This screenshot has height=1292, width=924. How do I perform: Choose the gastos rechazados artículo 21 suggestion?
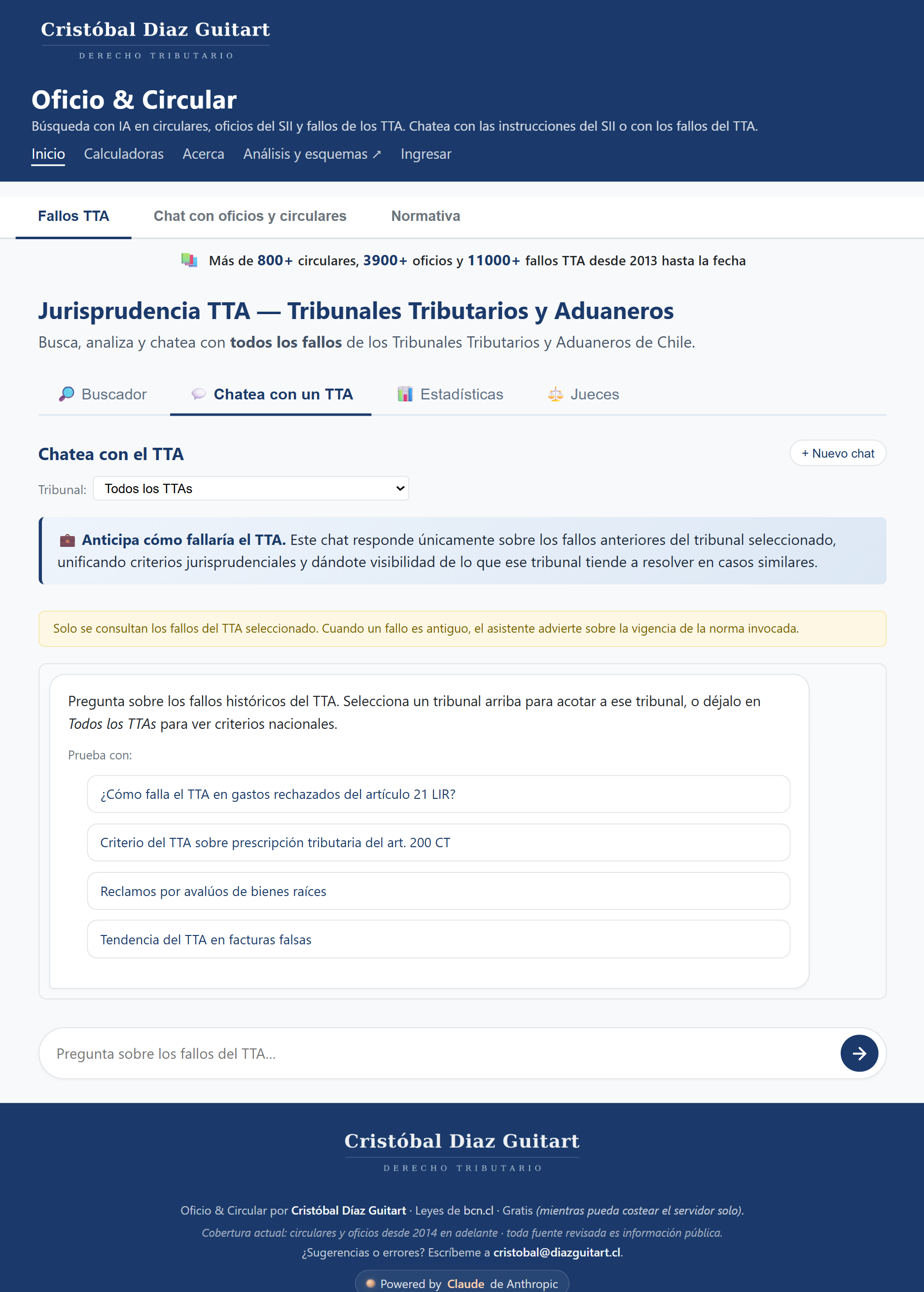pyautogui.click(x=438, y=794)
